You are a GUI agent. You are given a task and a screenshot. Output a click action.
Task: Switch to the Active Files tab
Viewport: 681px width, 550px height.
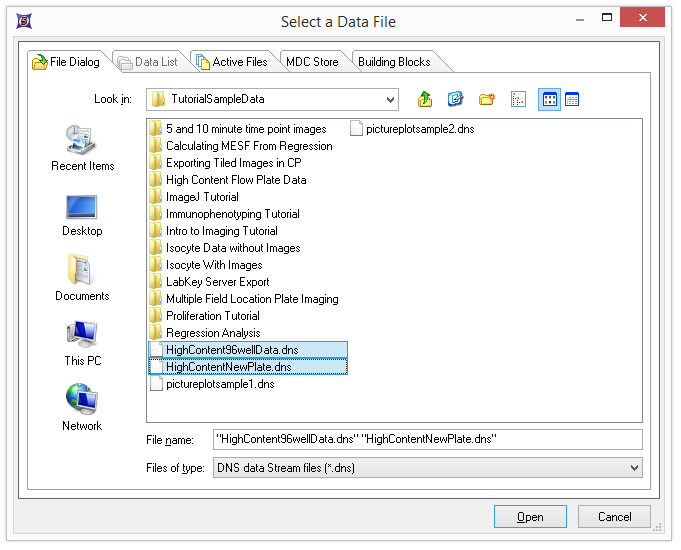(x=232, y=62)
